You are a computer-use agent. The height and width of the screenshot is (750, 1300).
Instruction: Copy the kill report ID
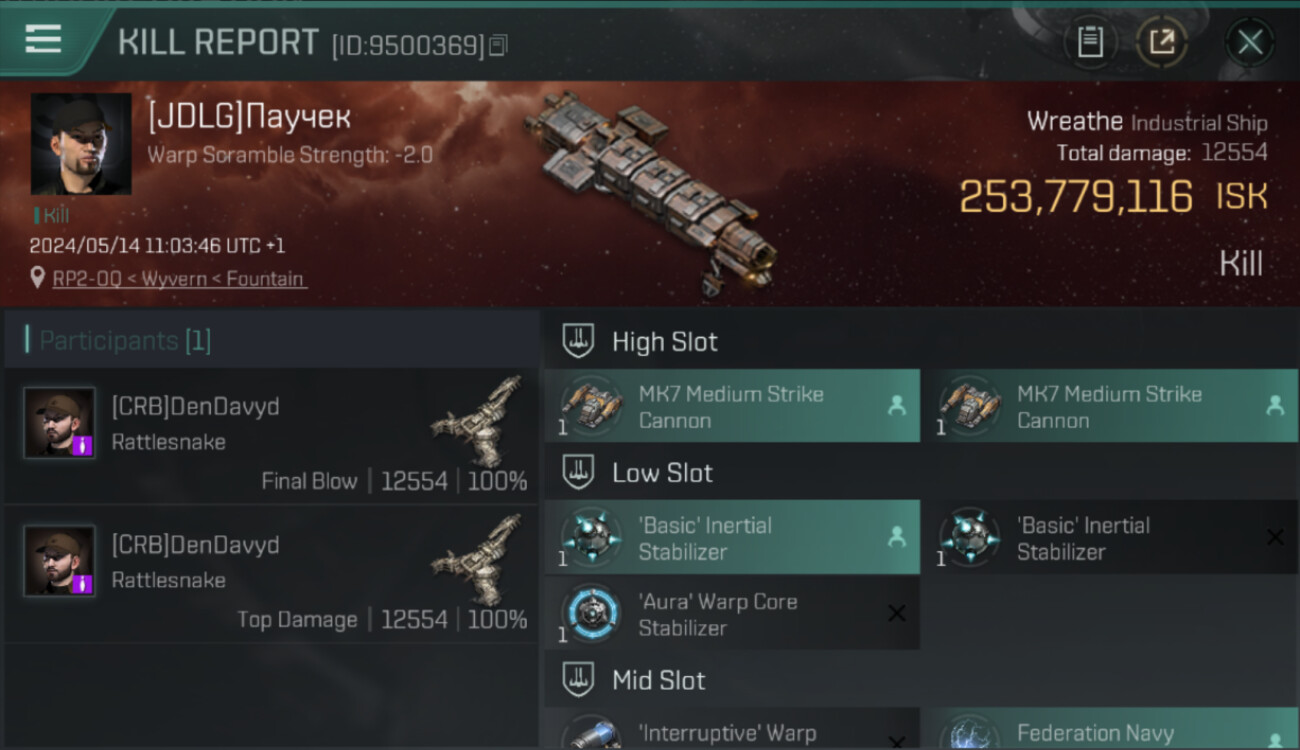pos(498,45)
